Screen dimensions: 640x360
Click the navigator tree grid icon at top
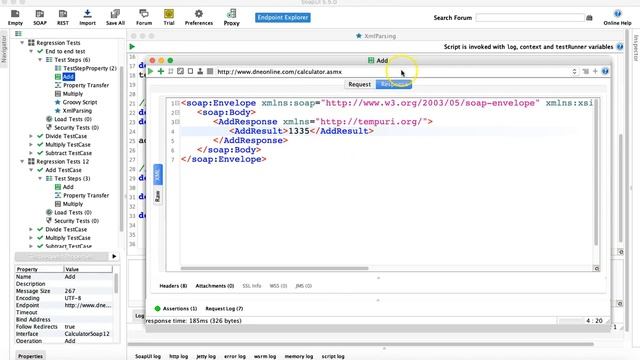click(18, 34)
